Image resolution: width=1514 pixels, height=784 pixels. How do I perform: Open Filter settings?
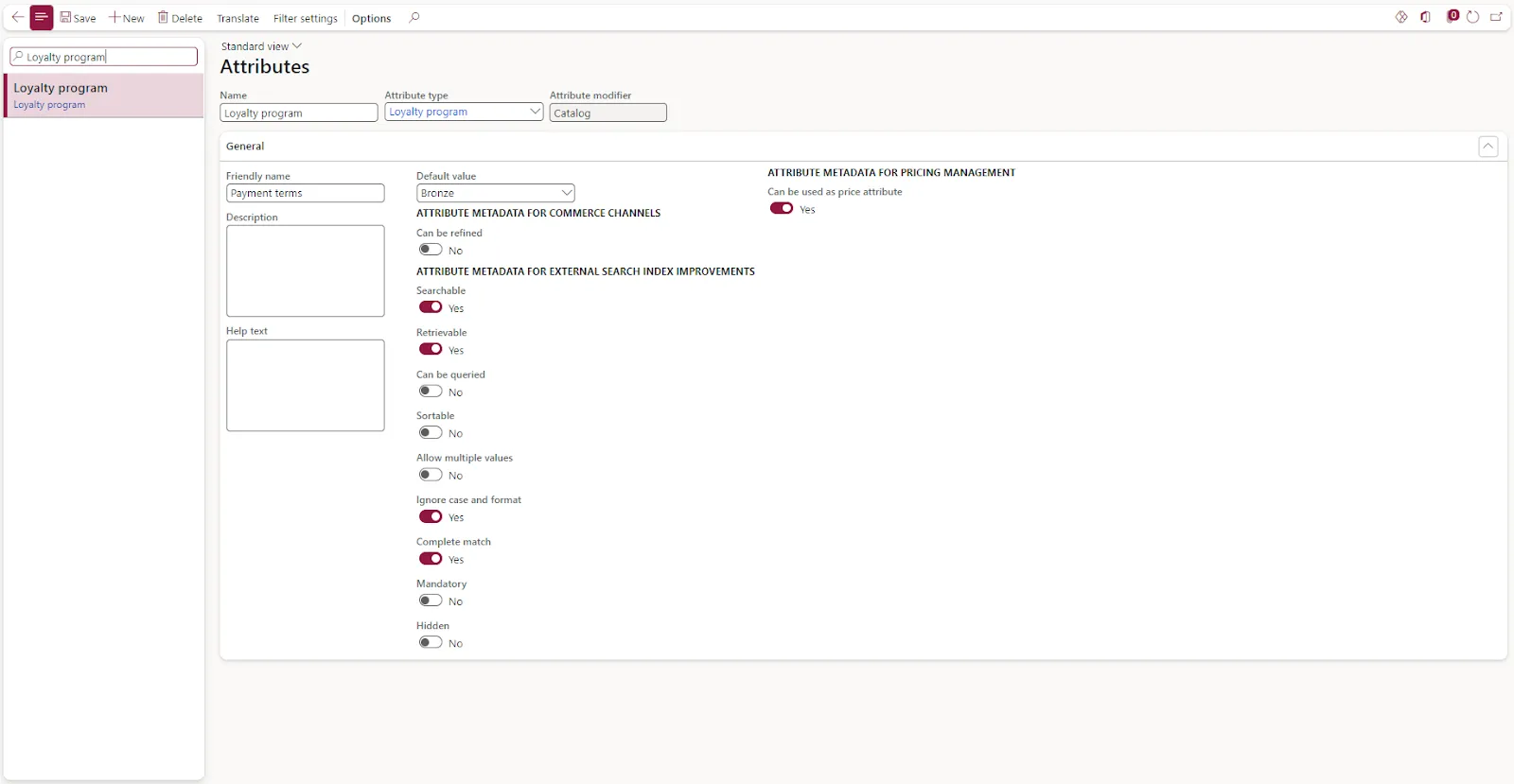coord(305,18)
